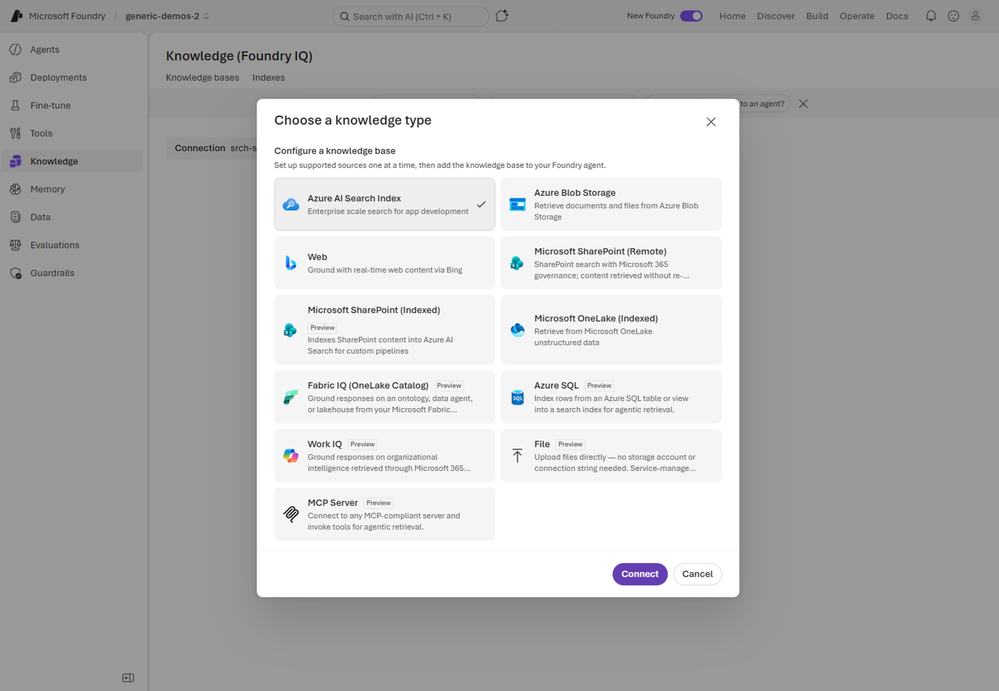The width and height of the screenshot is (999, 691).
Task: Choose the Work IQ title
Action: [x=325, y=444]
